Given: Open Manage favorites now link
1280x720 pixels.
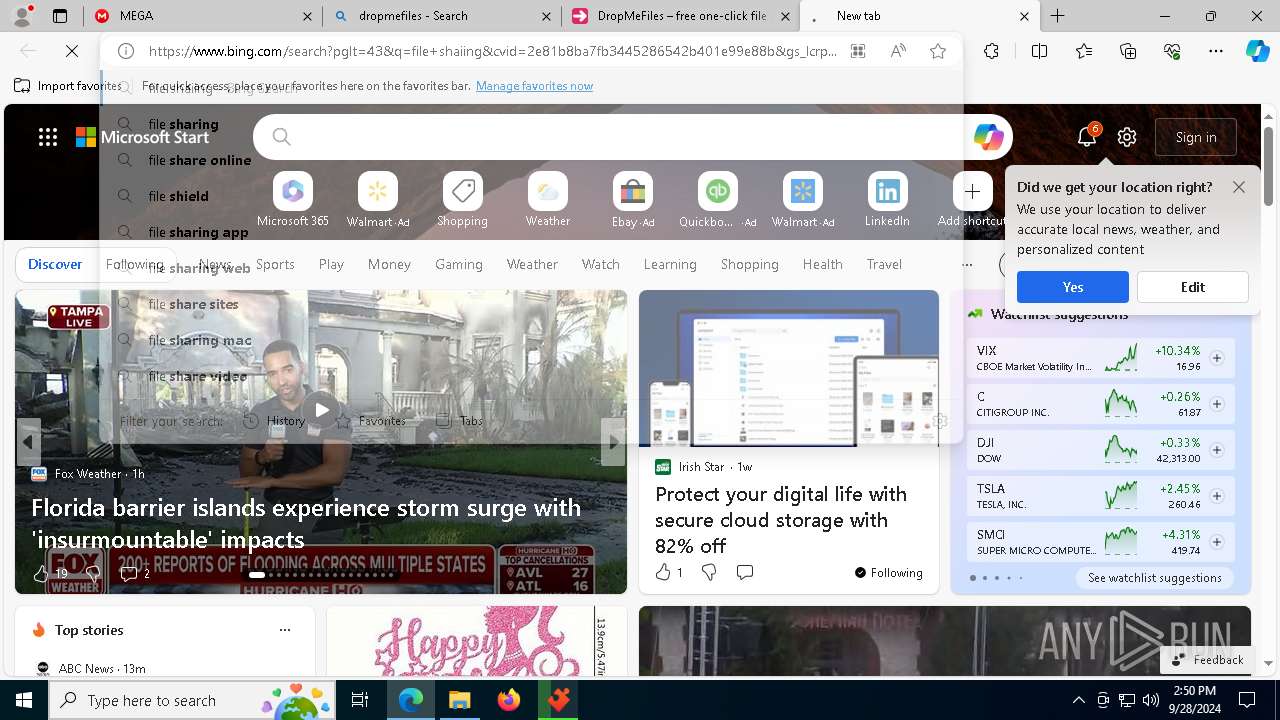Looking at the screenshot, I should [x=534, y=86].
